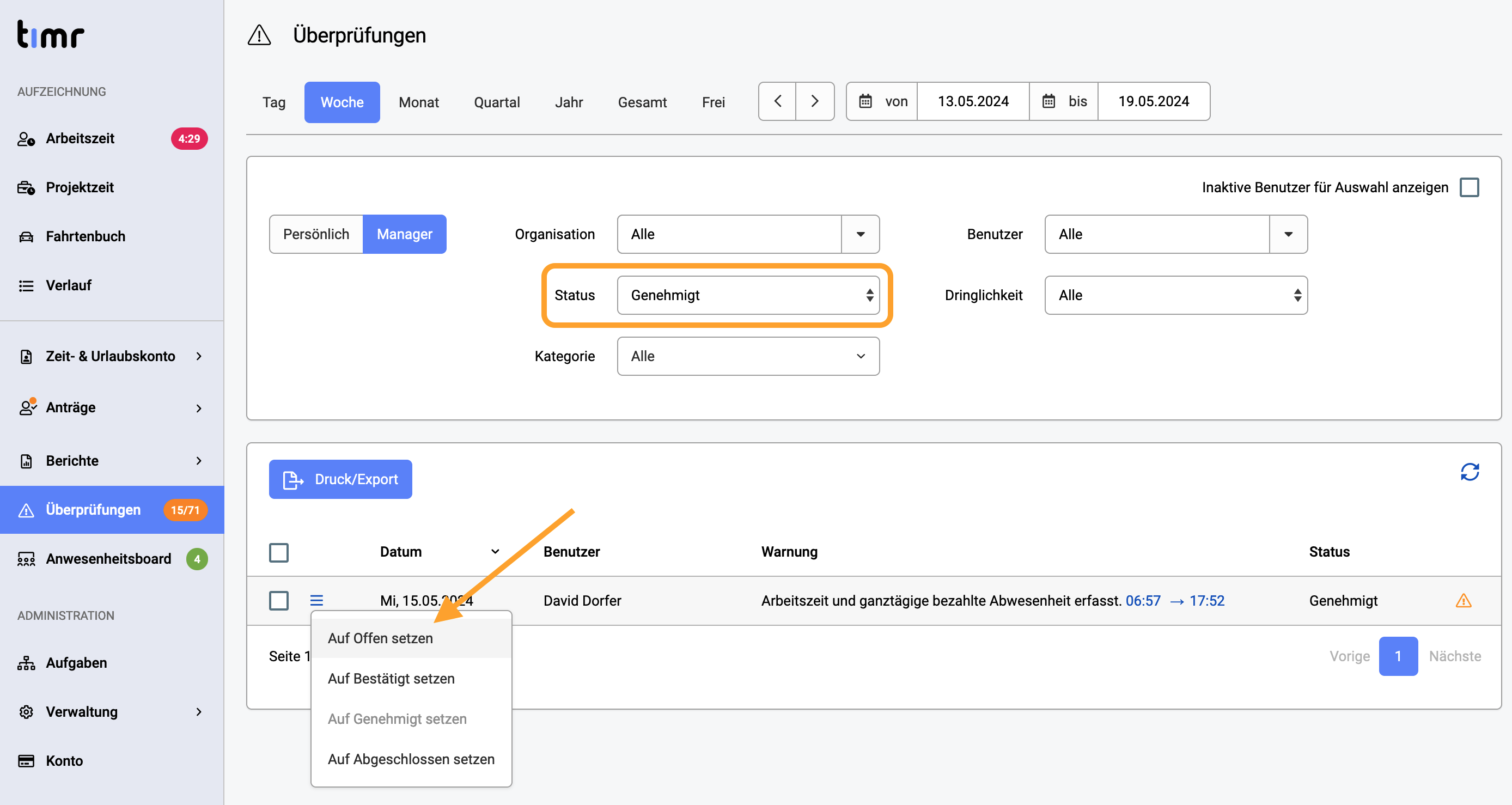Expand the Berichte chevron
Viewport: 1512px width, 805px height.
[x=199, y=461]
